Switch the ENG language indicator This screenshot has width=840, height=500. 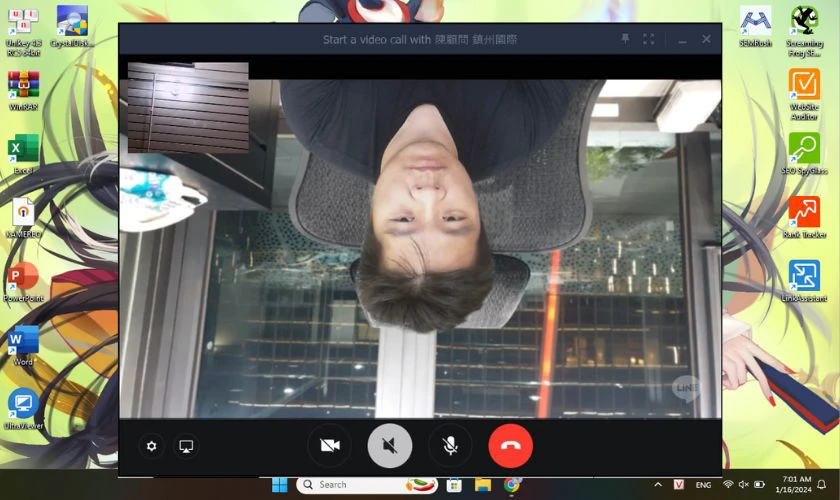[703, 485]
